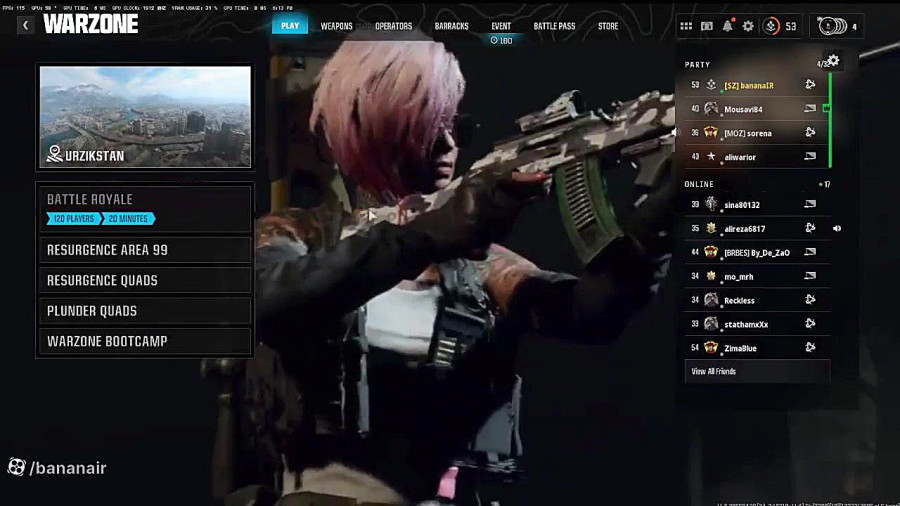The height and width of the screenshot is (506, 900).
Task: Select WARZONE BOOTCAMP mode
Action: pos(145,341)
